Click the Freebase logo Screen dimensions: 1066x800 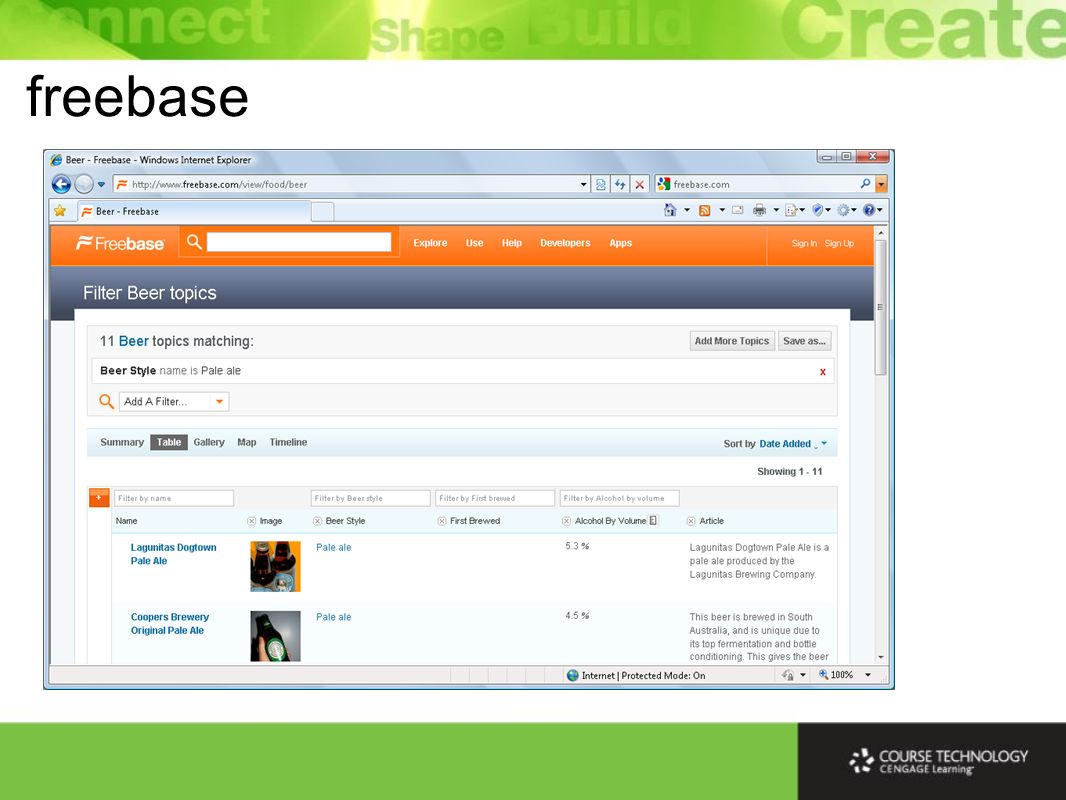(x=120, y=243)
